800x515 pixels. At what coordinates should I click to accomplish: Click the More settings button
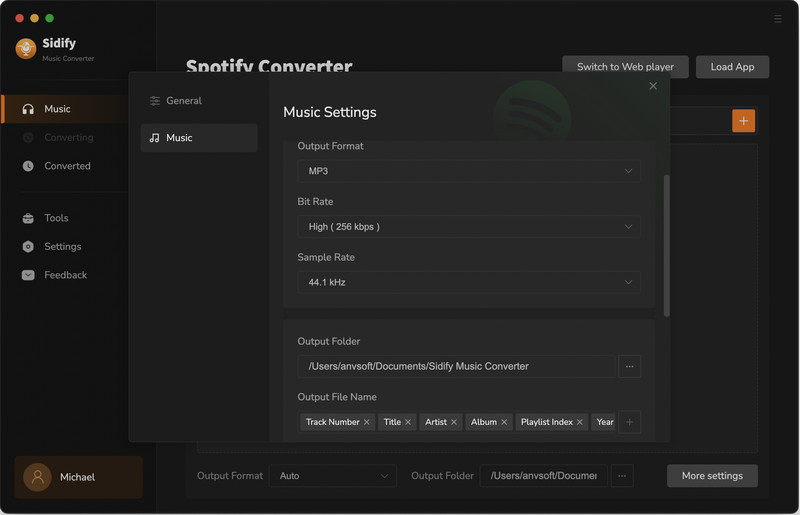[x=712, y=476]
